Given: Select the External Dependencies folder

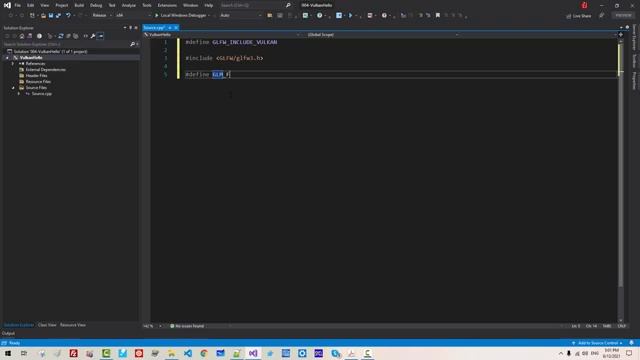Looking at the screenshot, I should click(x=45, y=70).
